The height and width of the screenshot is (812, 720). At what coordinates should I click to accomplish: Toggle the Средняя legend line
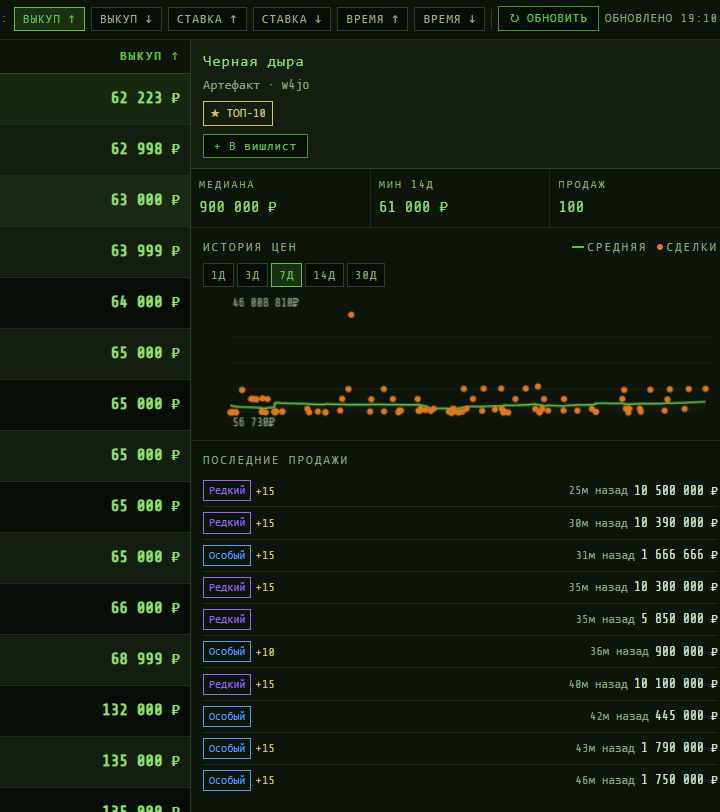[609, 248]
